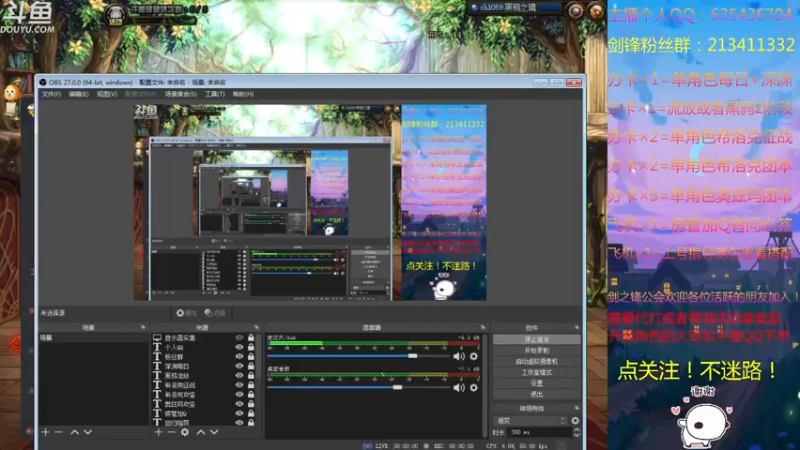This screenshot has width=800, height=450.
Task: Open the 视图(V) menu
Action: 107,94
